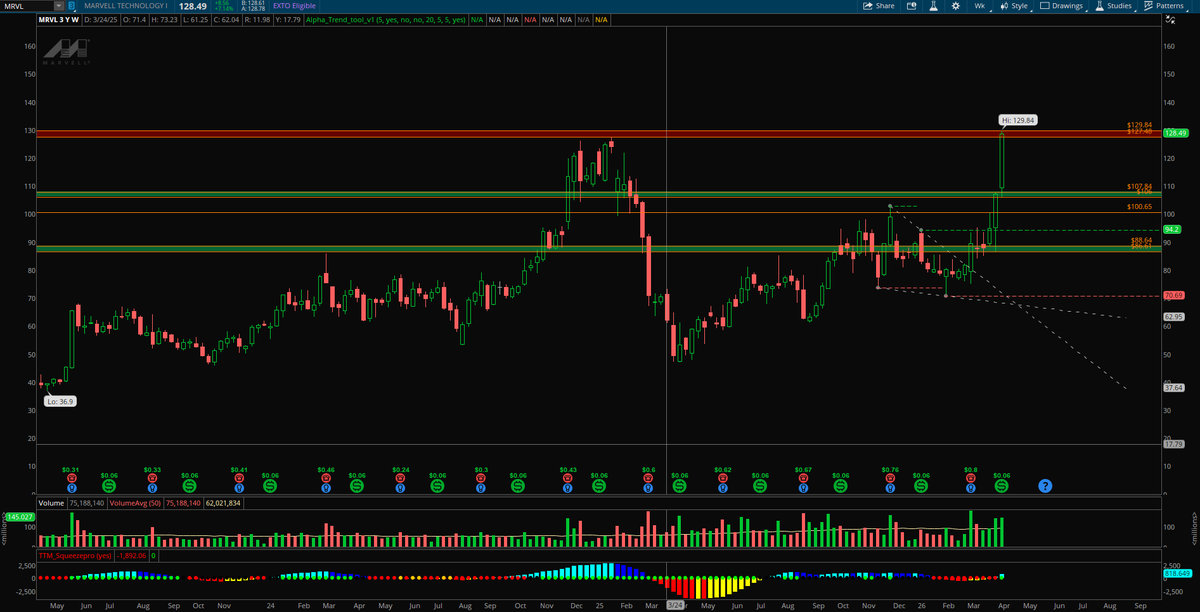
Task: Click the last price 128.49 in header
Action: [193, 6]
